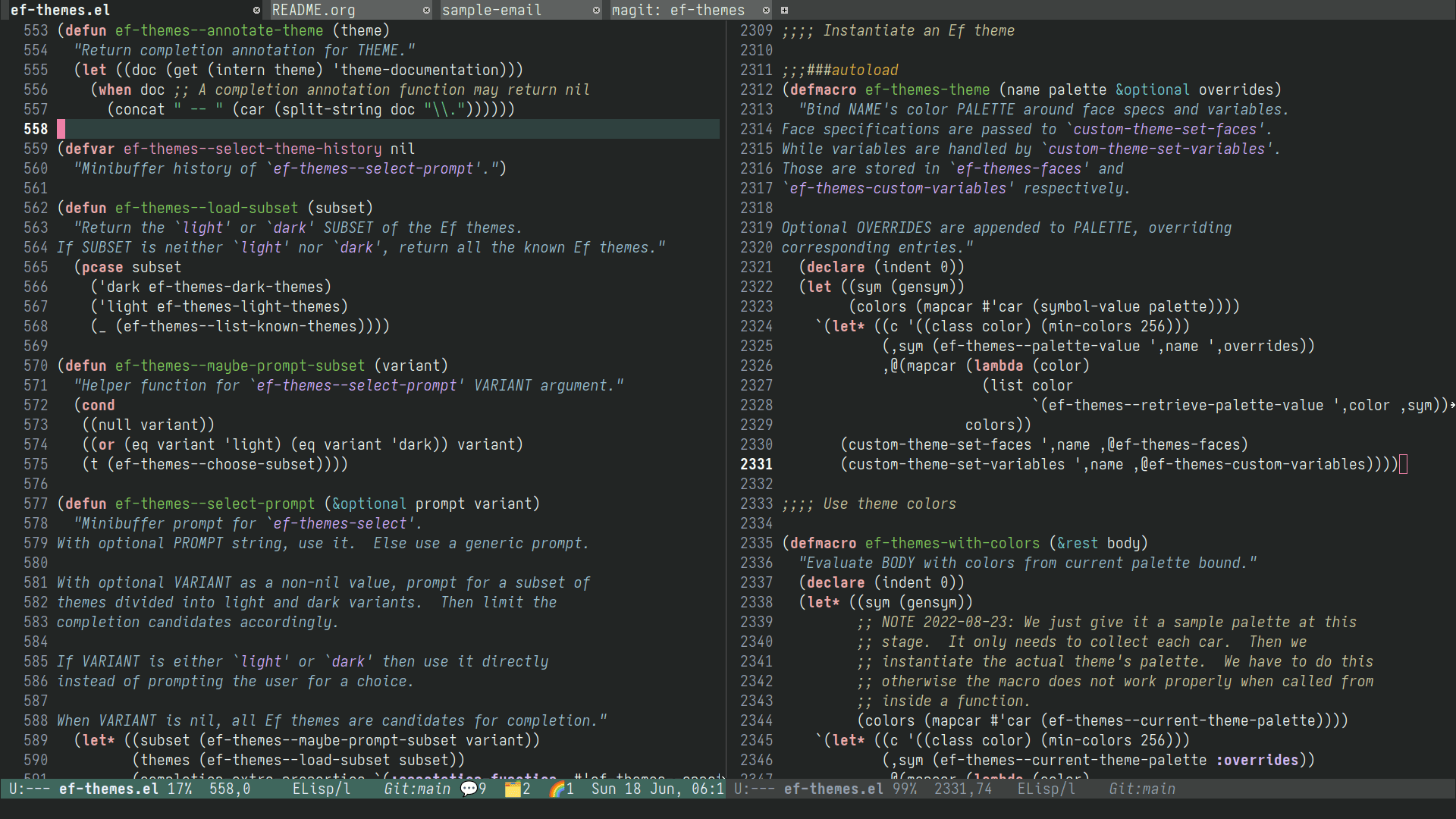The width and height of the screenshot is (1456, 819).
Task: Click ELisp/l mode in right mode line
Action: [x=1046, y=789]
